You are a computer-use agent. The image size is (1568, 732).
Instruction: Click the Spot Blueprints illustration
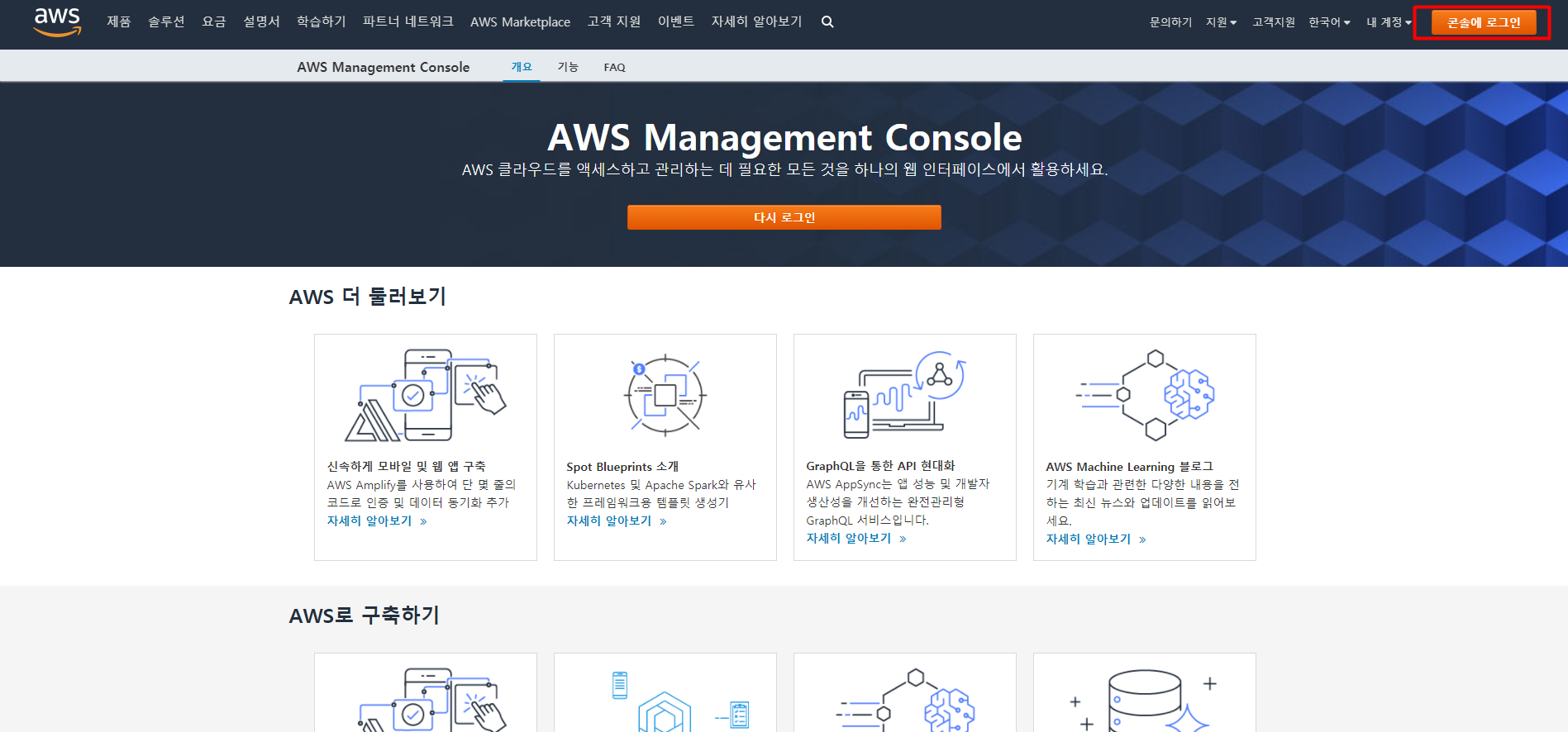[x=665, y=396]
